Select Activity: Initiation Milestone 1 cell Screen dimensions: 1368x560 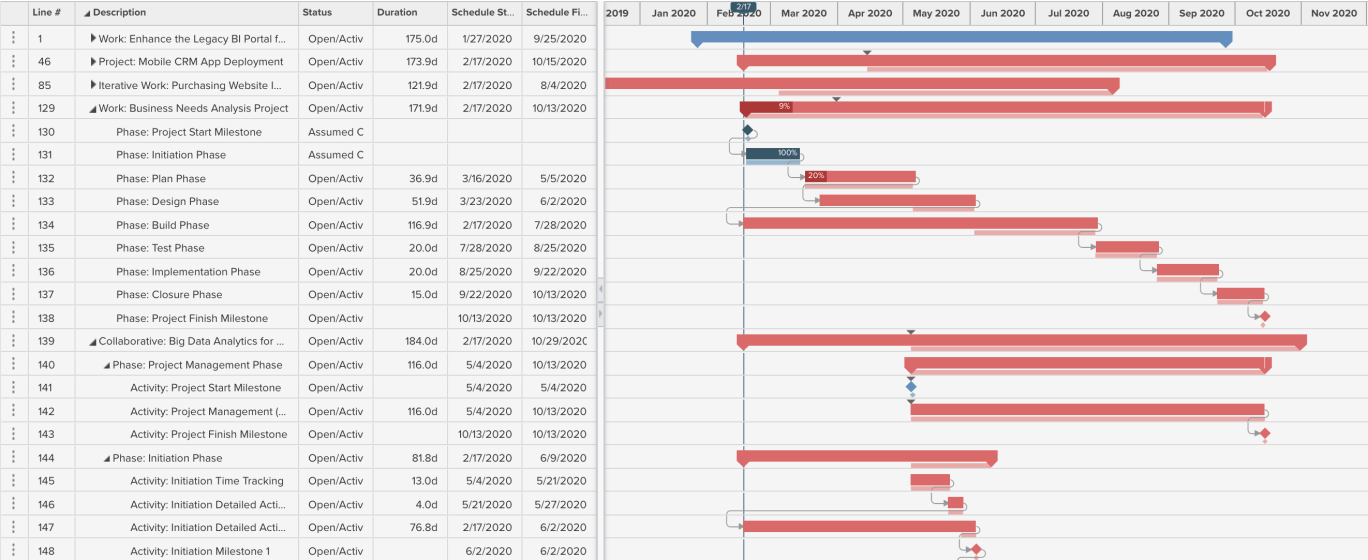[187, 551]
